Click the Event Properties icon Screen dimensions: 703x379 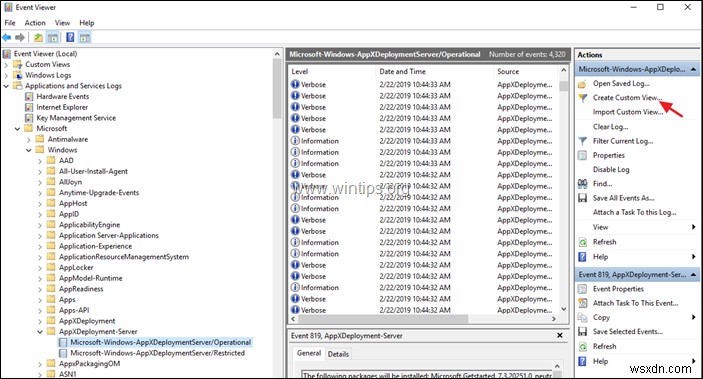pyautogui.click(x=582, y=289)
